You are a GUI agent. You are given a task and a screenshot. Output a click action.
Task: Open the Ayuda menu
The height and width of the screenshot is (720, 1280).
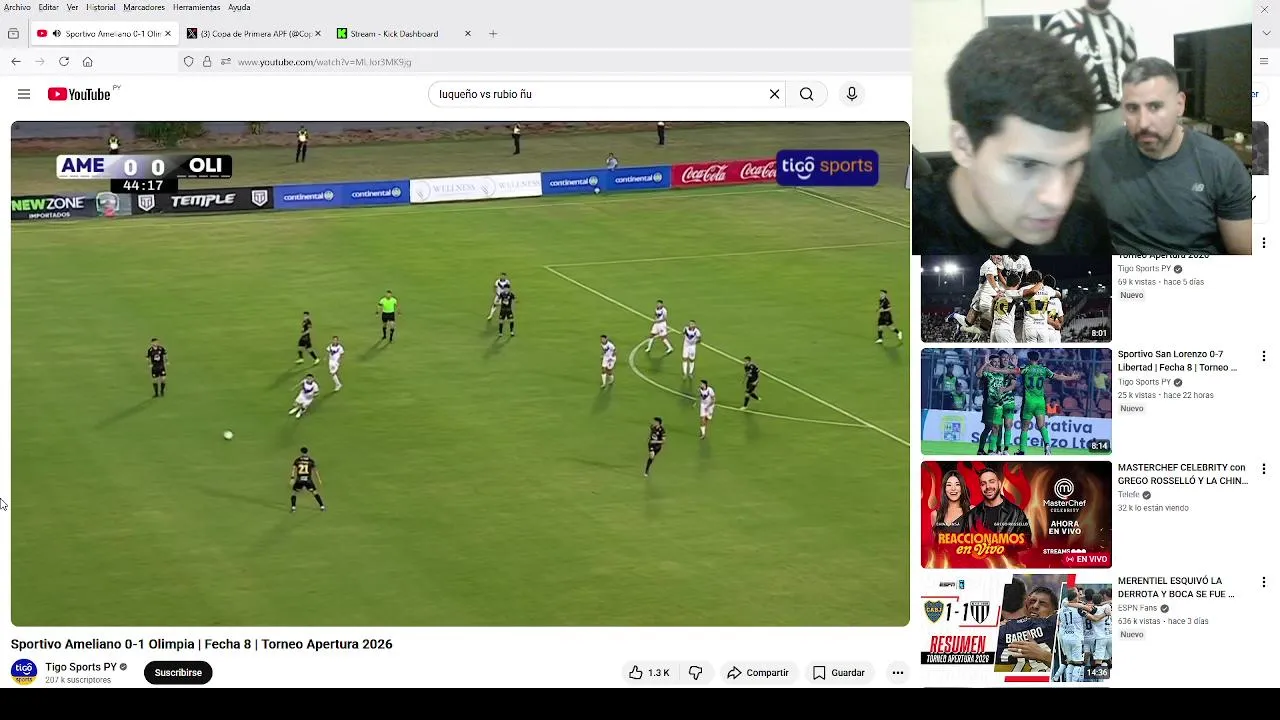tap(239, 7)
